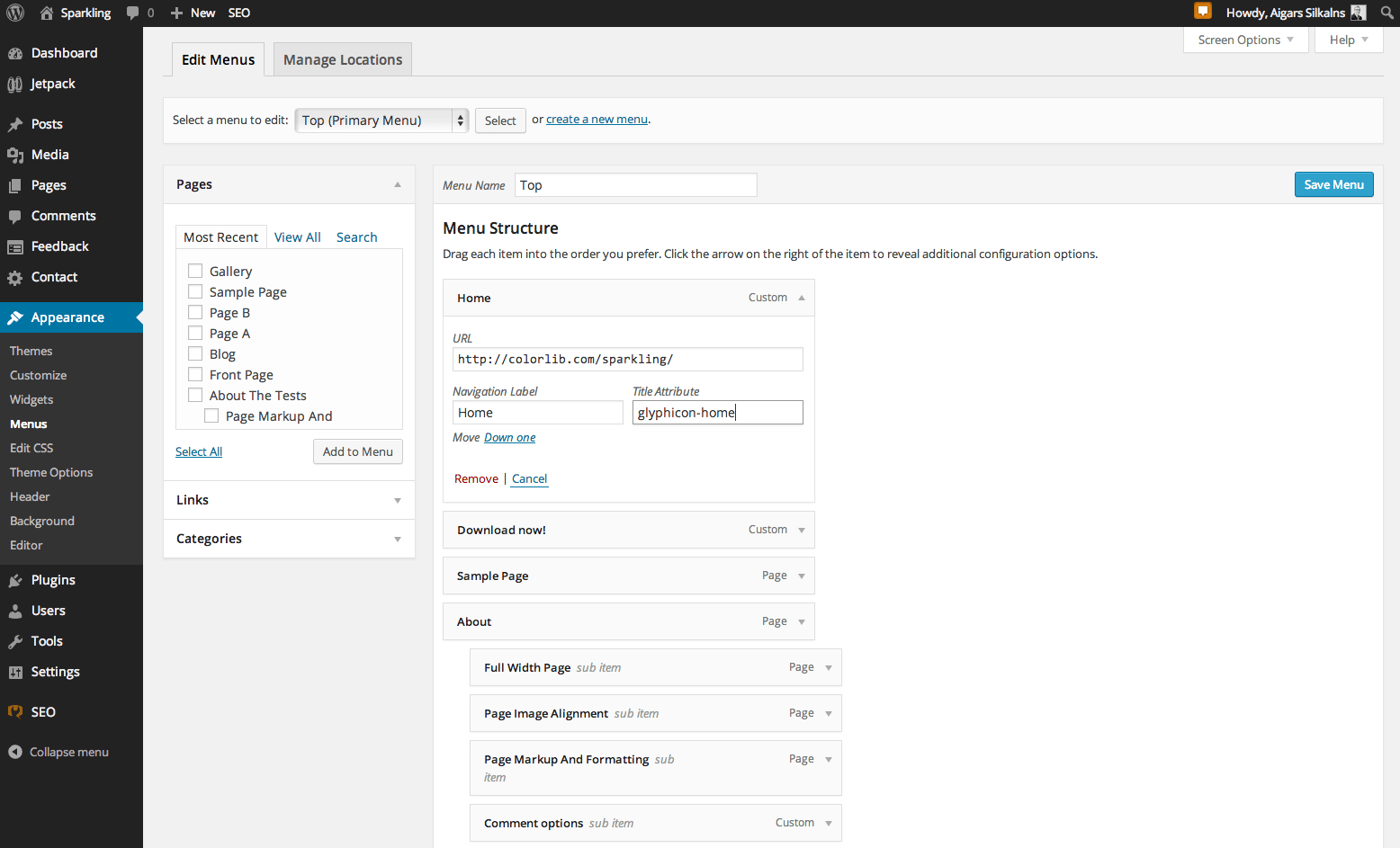Expand the Full Width Page sub item
Viewport: 1400px width, 848px height.
click(x=829, y=667)
